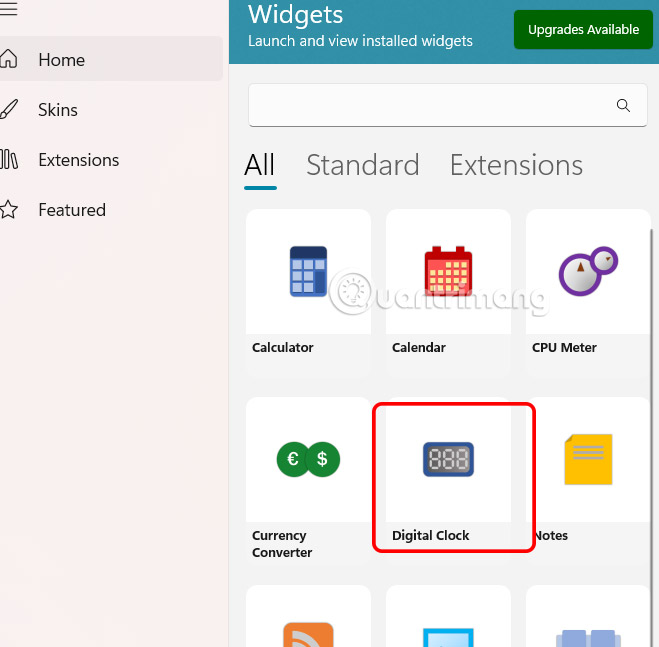Open the Currency Converter widget
659x647 pixels.
pyautogui.click(x=308, y=460)
